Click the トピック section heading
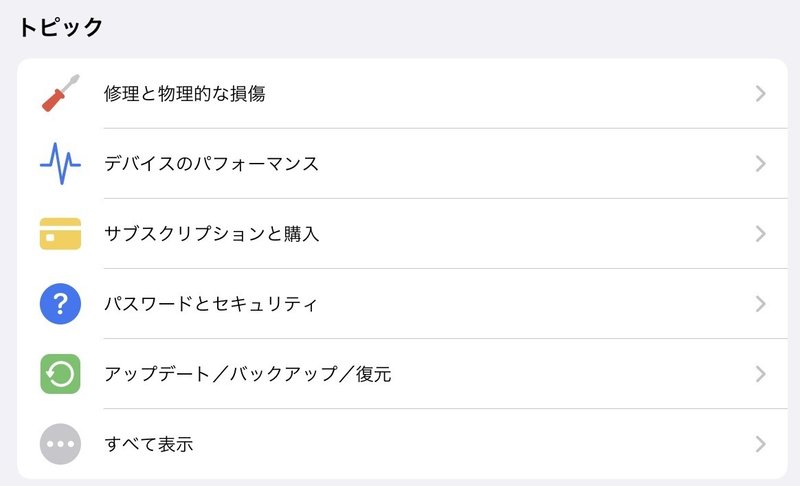Viewport: 800px width, 486px height. tap(61, 27)
